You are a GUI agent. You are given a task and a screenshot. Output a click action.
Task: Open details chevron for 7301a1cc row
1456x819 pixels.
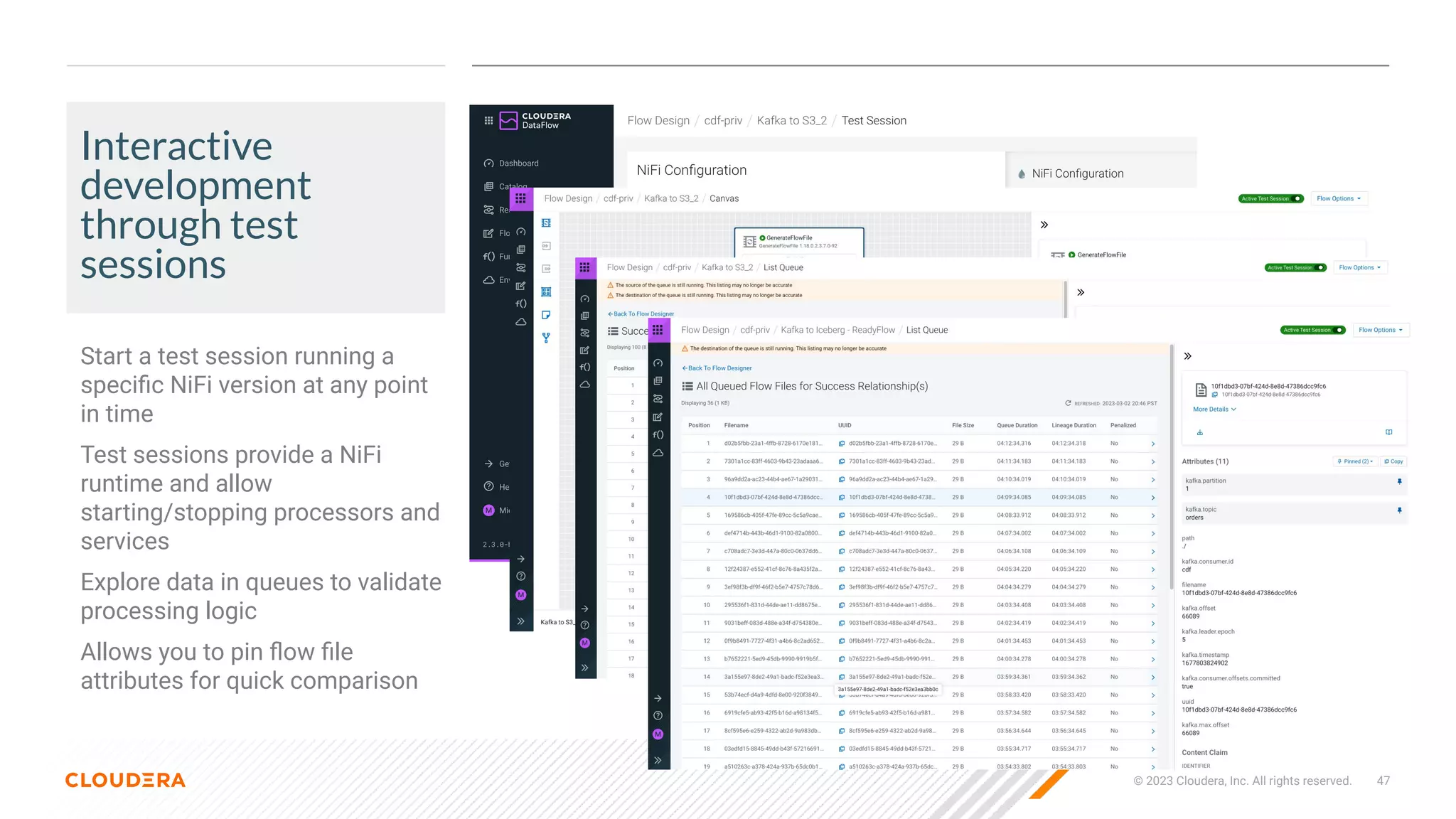coord(1153,462)
